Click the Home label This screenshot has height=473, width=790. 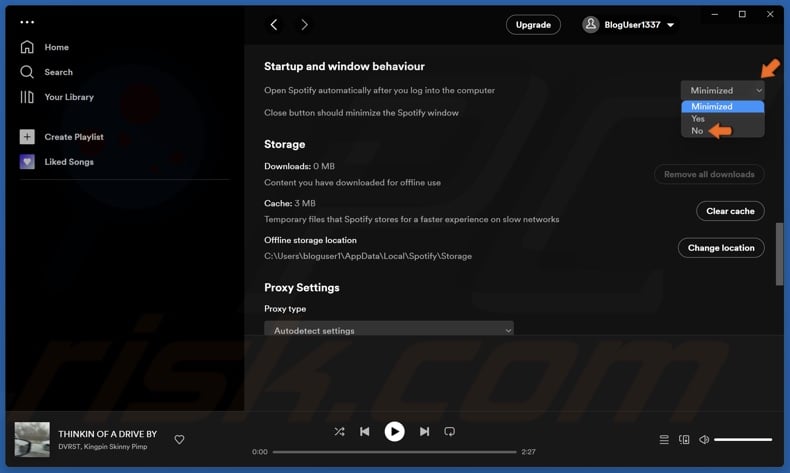coord(56,47)
